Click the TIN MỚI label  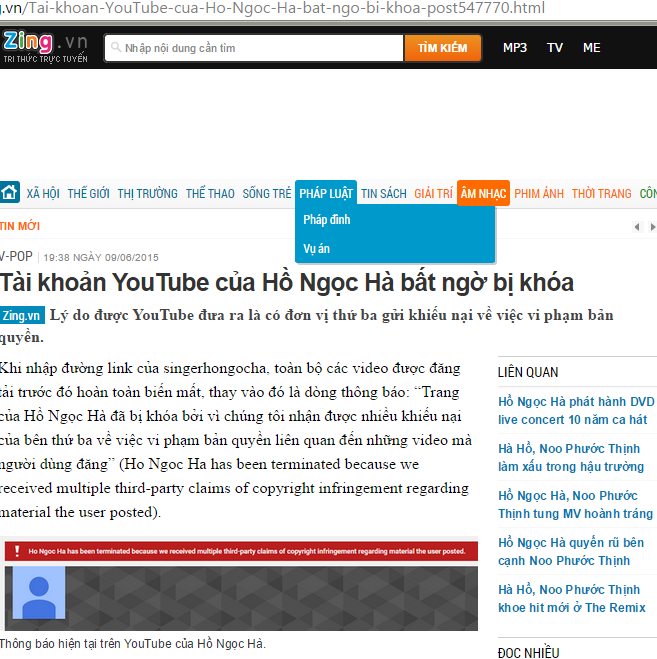(x=20, y=226)
